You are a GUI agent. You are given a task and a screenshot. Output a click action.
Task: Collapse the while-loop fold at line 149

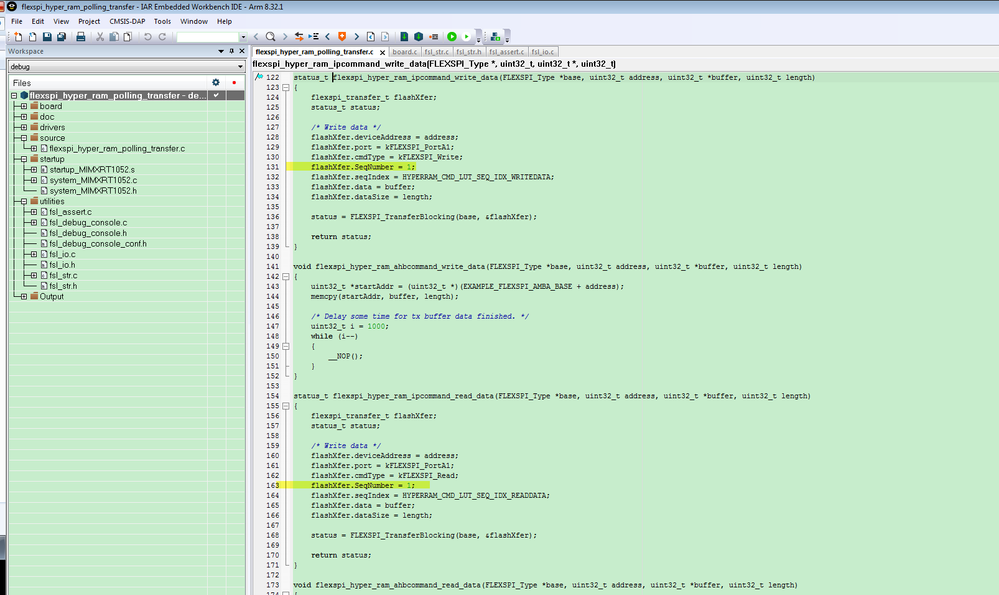286,346
